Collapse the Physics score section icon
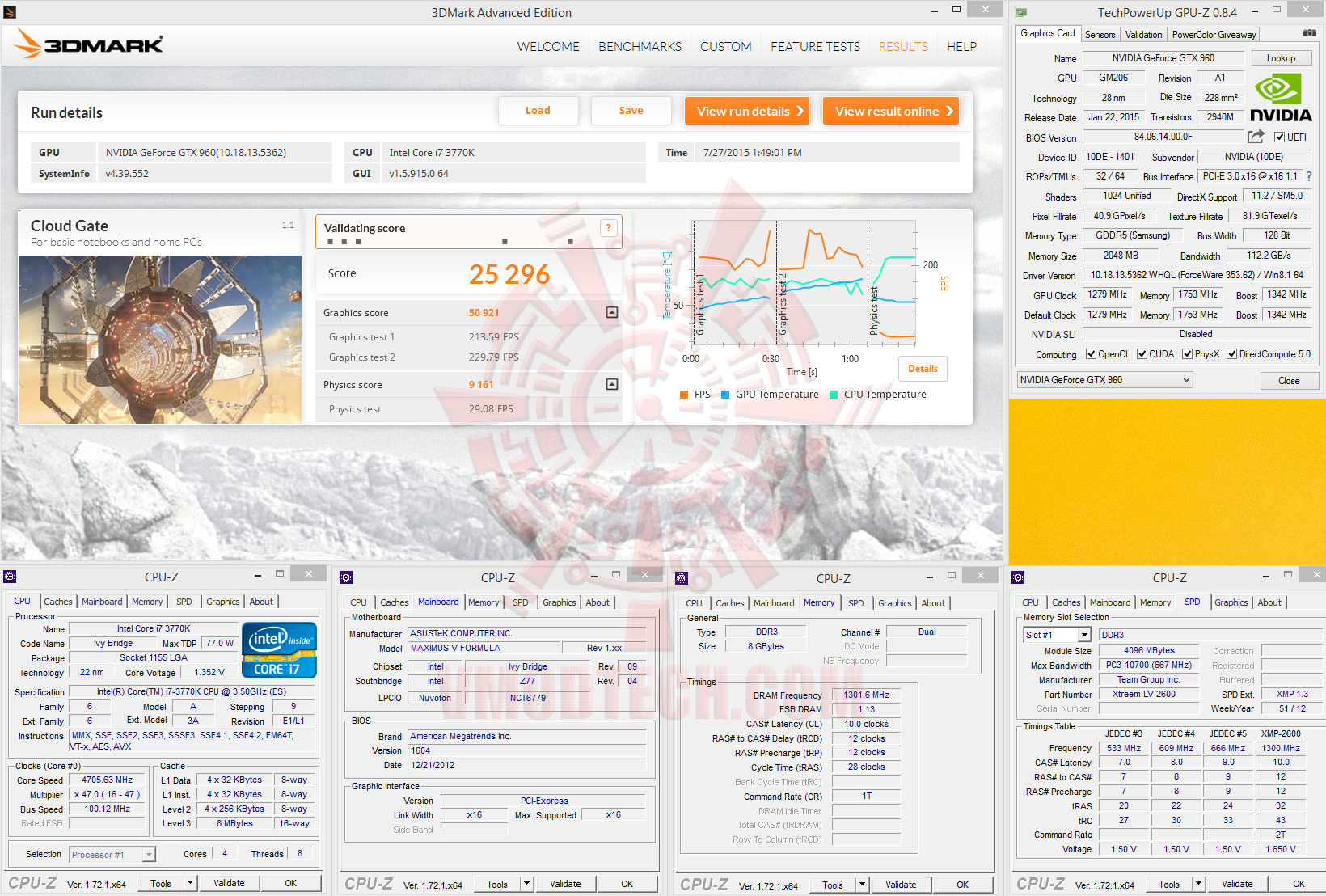Image resolution: width=1326 pixels, height=896 pixels. 612,384
